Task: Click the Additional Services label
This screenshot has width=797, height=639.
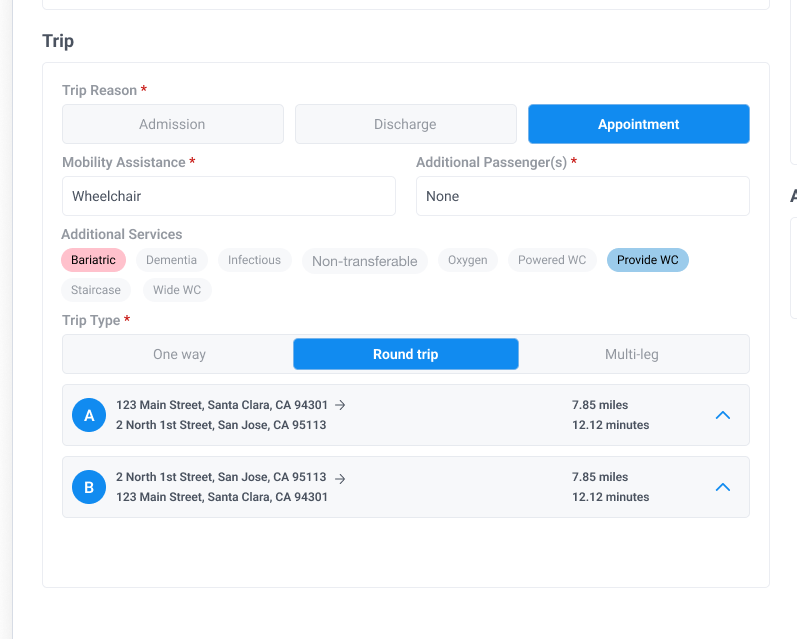Action: coord(121,234)
